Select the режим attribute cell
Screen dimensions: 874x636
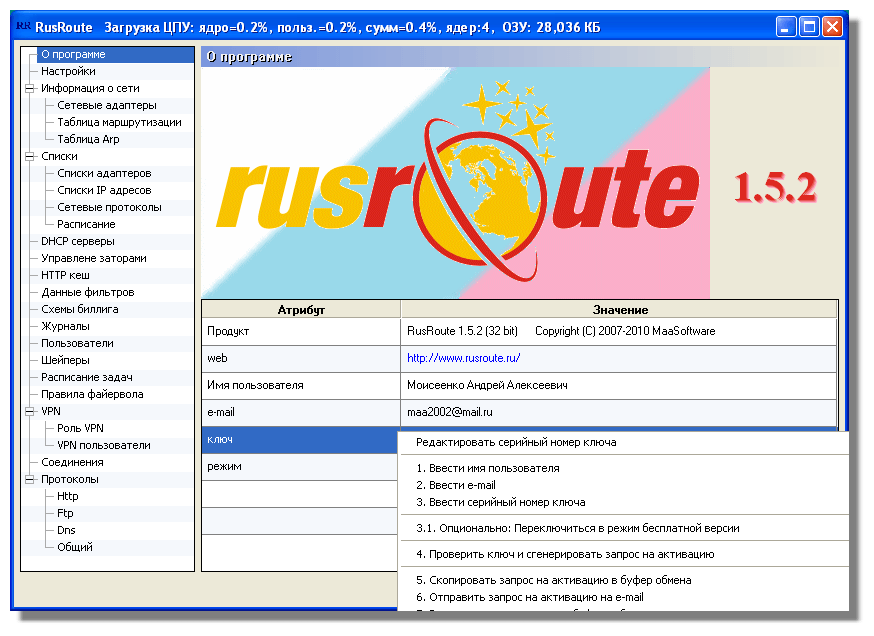tap(301, 467)
